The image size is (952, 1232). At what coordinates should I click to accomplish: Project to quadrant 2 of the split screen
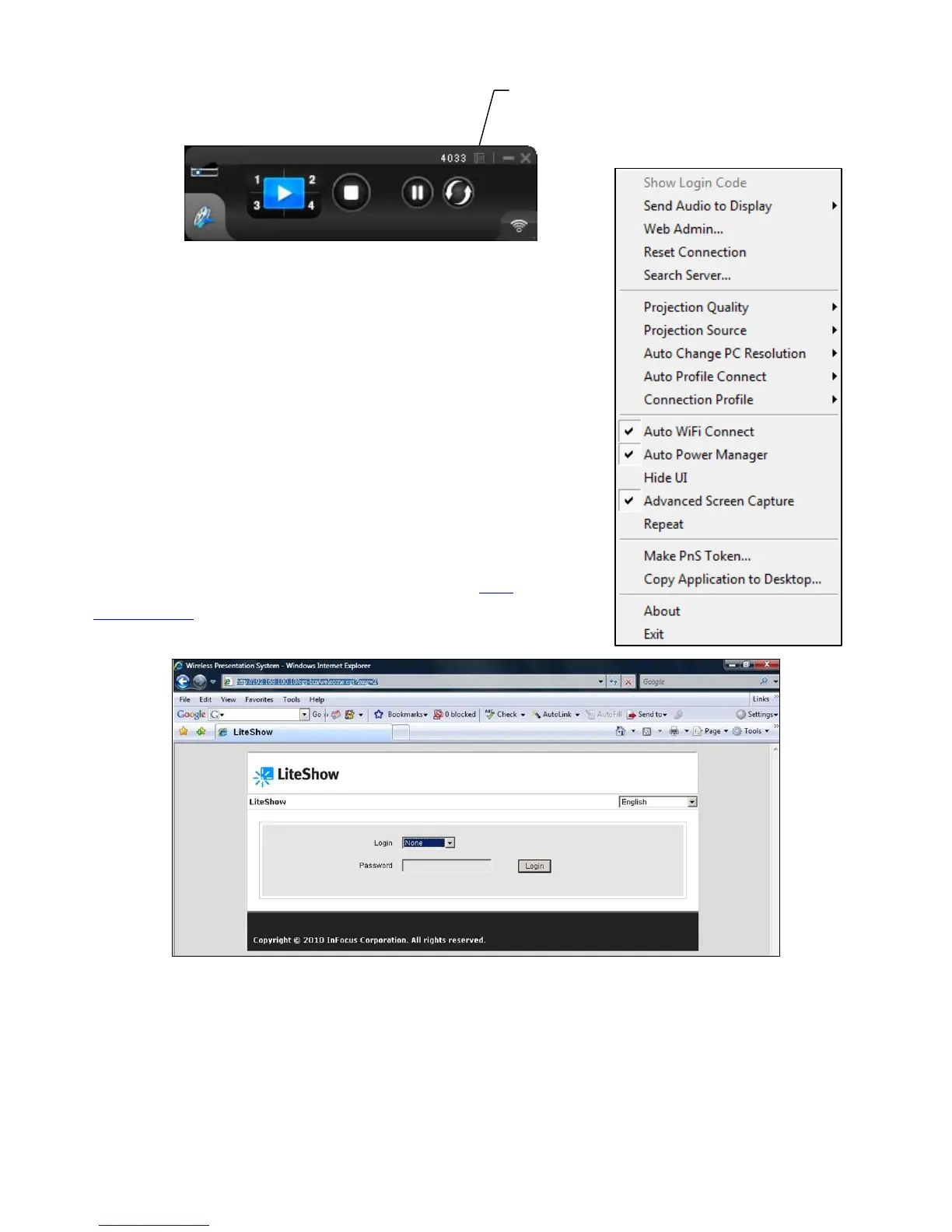pos(312,180)
